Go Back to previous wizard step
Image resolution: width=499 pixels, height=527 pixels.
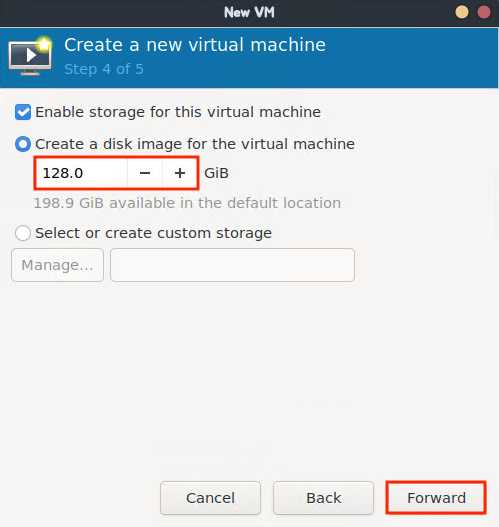[323, 498]
